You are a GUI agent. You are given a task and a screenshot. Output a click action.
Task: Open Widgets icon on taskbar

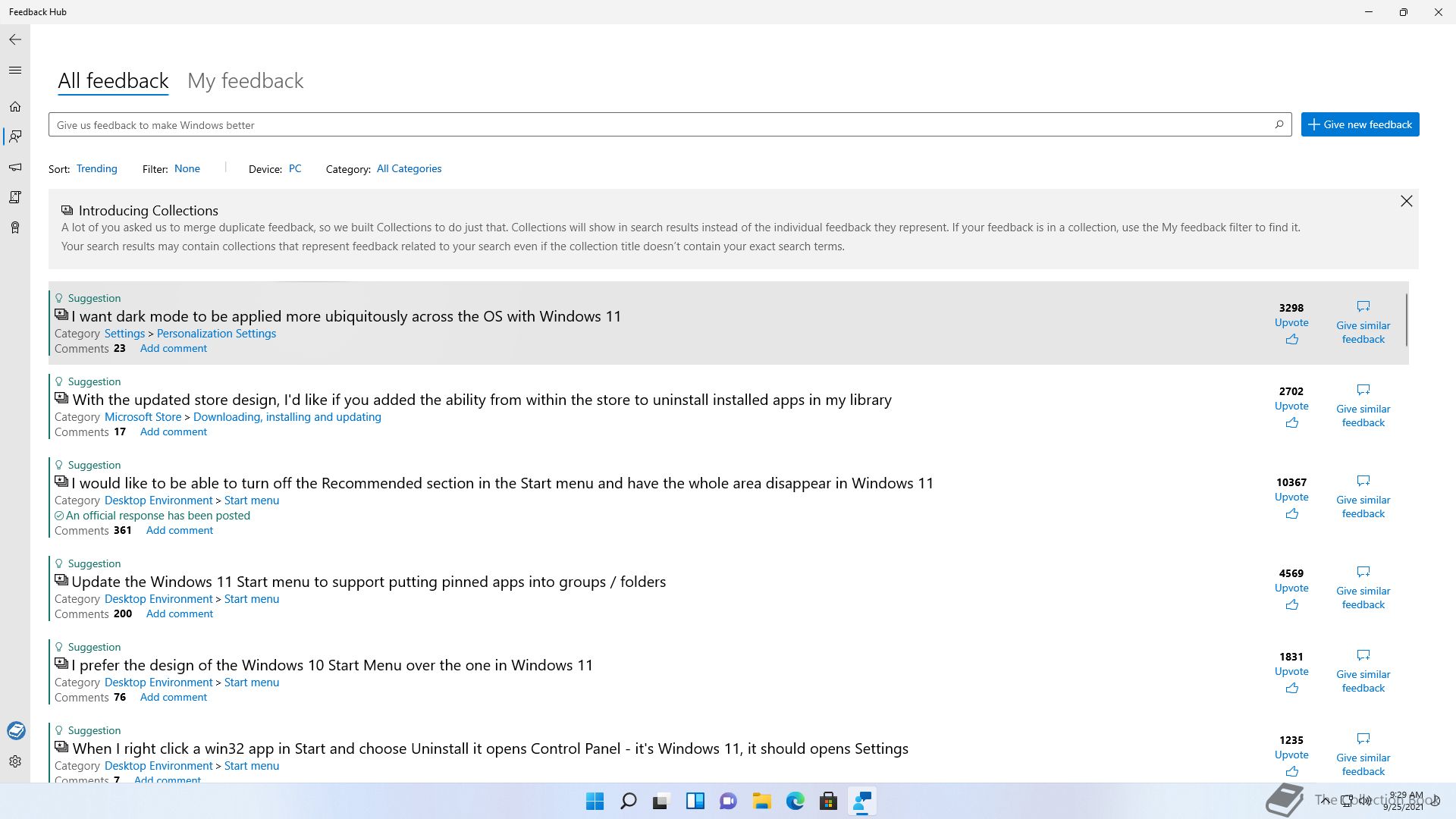coord(695,801)
